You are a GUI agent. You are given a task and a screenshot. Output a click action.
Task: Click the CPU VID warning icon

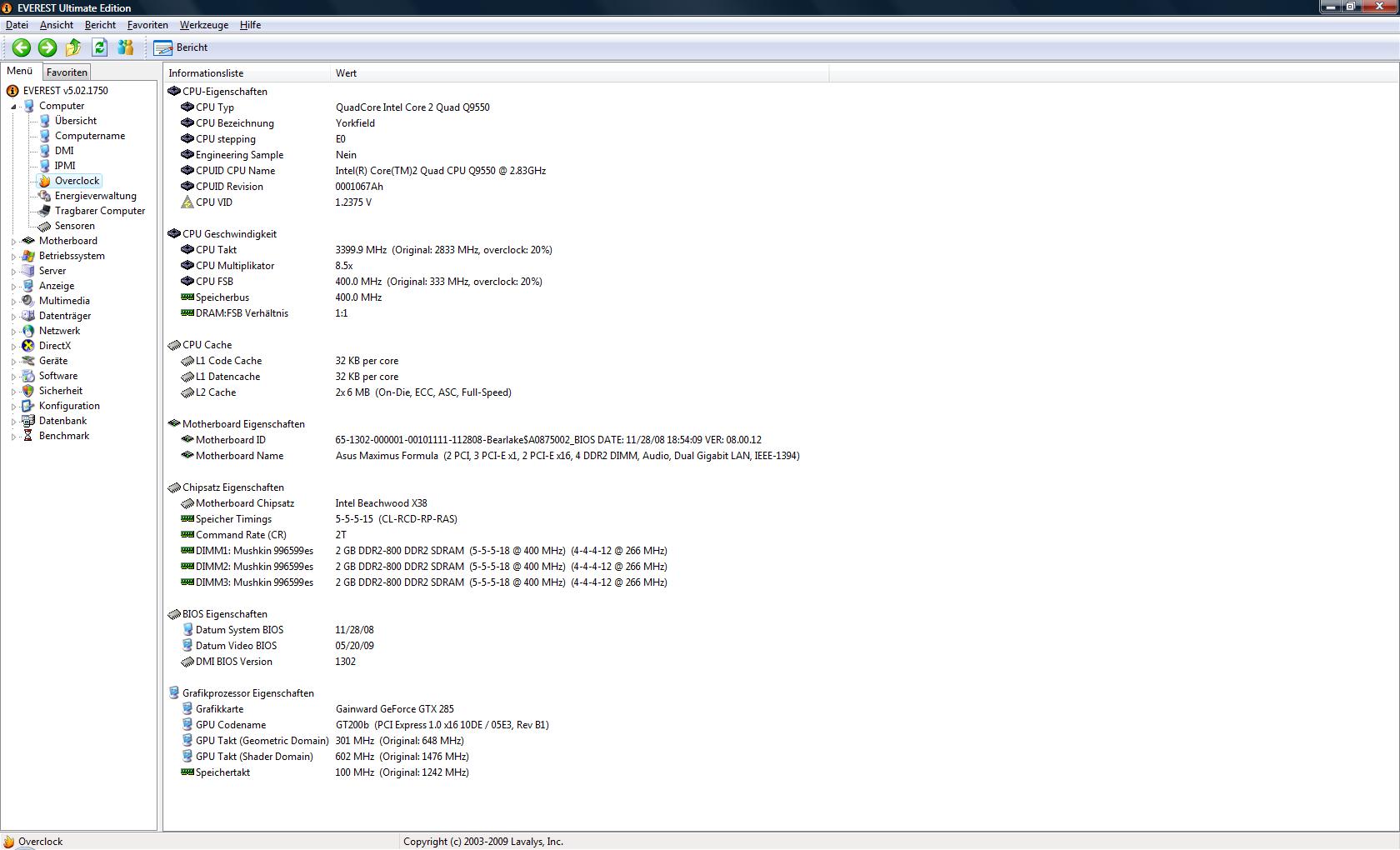[x=187, y=202]
